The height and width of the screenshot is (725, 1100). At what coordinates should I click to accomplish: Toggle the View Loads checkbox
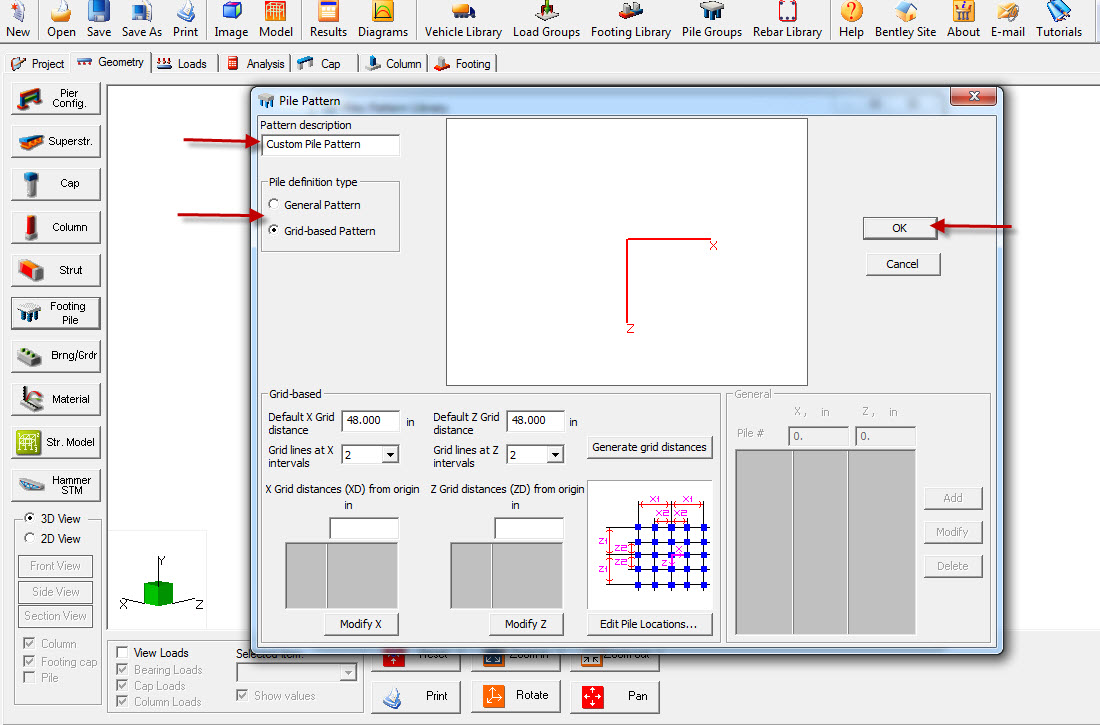(122, 652)
